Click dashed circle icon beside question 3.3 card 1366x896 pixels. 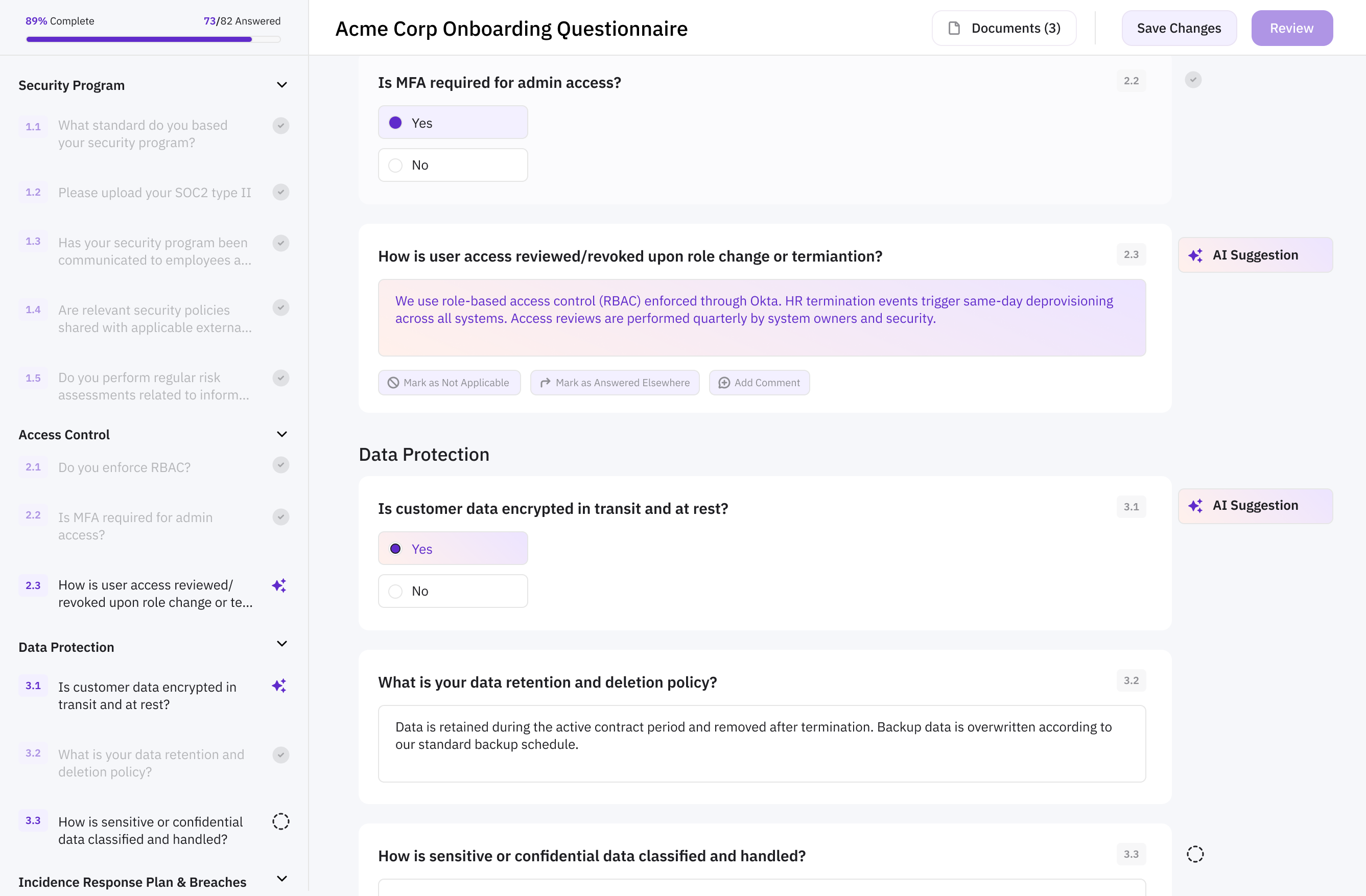click(x=1195, y=854)
